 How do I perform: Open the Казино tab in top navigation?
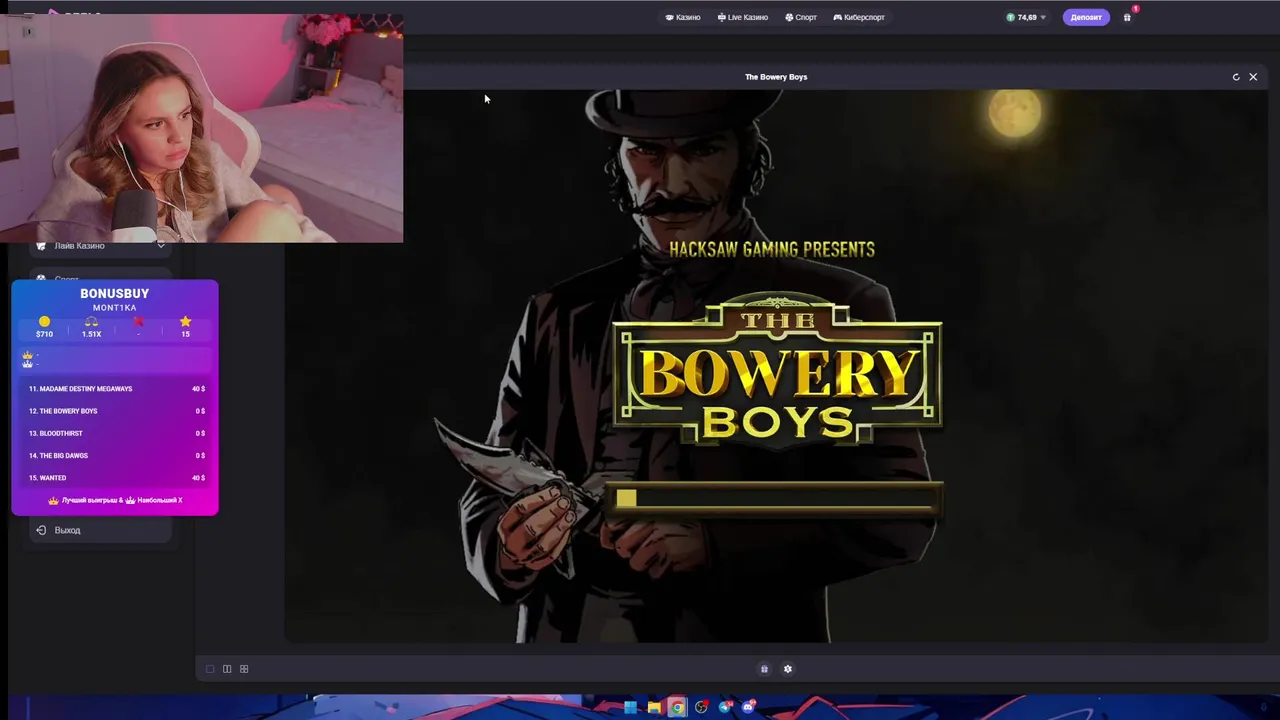[x=683, y=17]
